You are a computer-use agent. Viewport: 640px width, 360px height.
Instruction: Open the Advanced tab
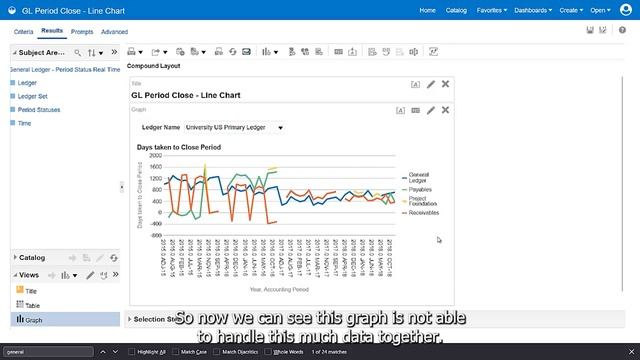coord(114,31)
